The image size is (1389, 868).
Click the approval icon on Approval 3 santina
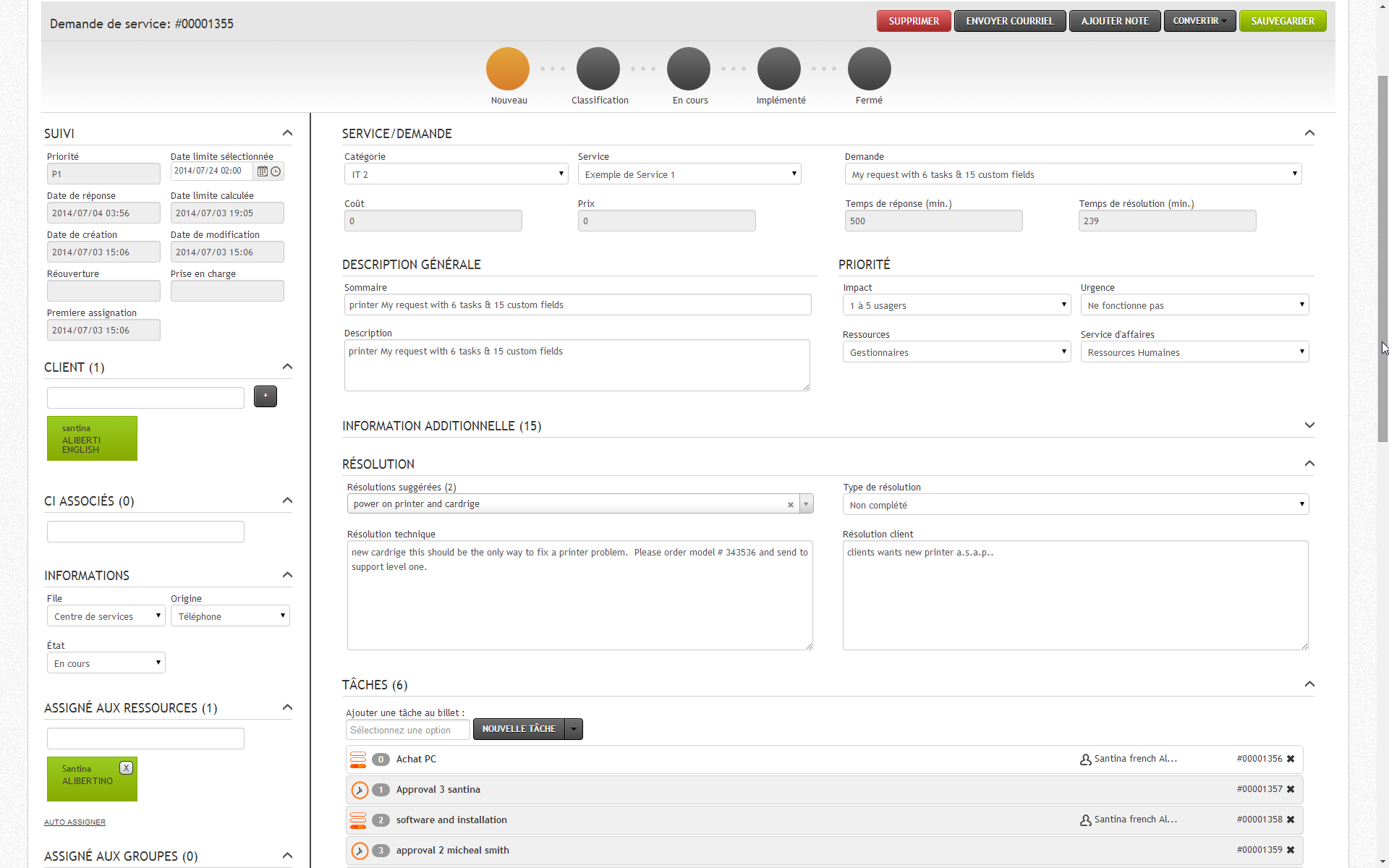point(360,790)
